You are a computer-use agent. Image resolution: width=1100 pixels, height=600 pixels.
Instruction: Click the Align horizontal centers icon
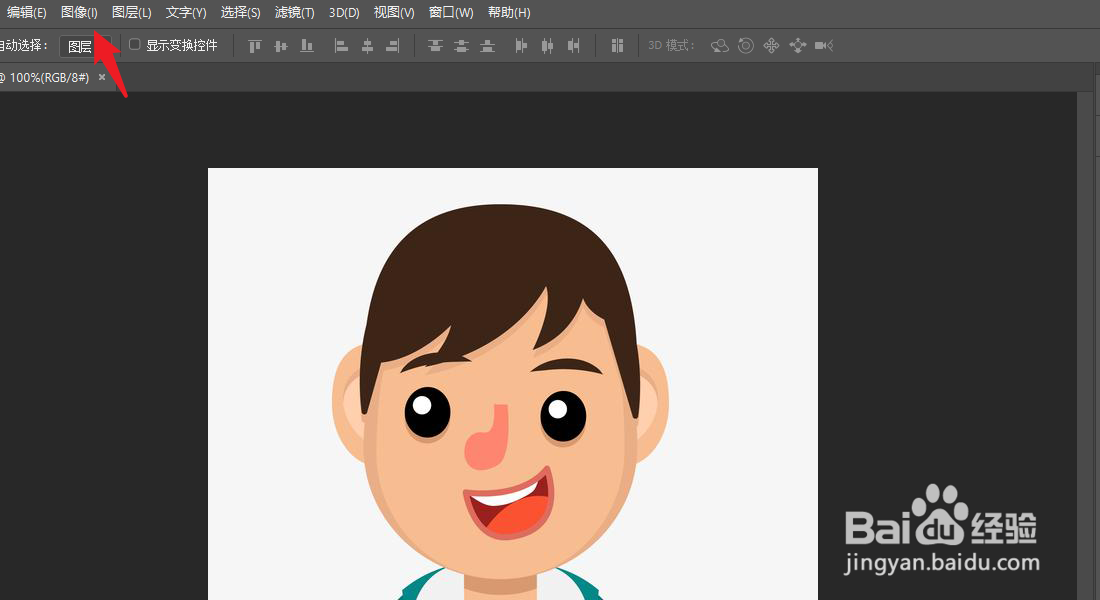point(367,46)
